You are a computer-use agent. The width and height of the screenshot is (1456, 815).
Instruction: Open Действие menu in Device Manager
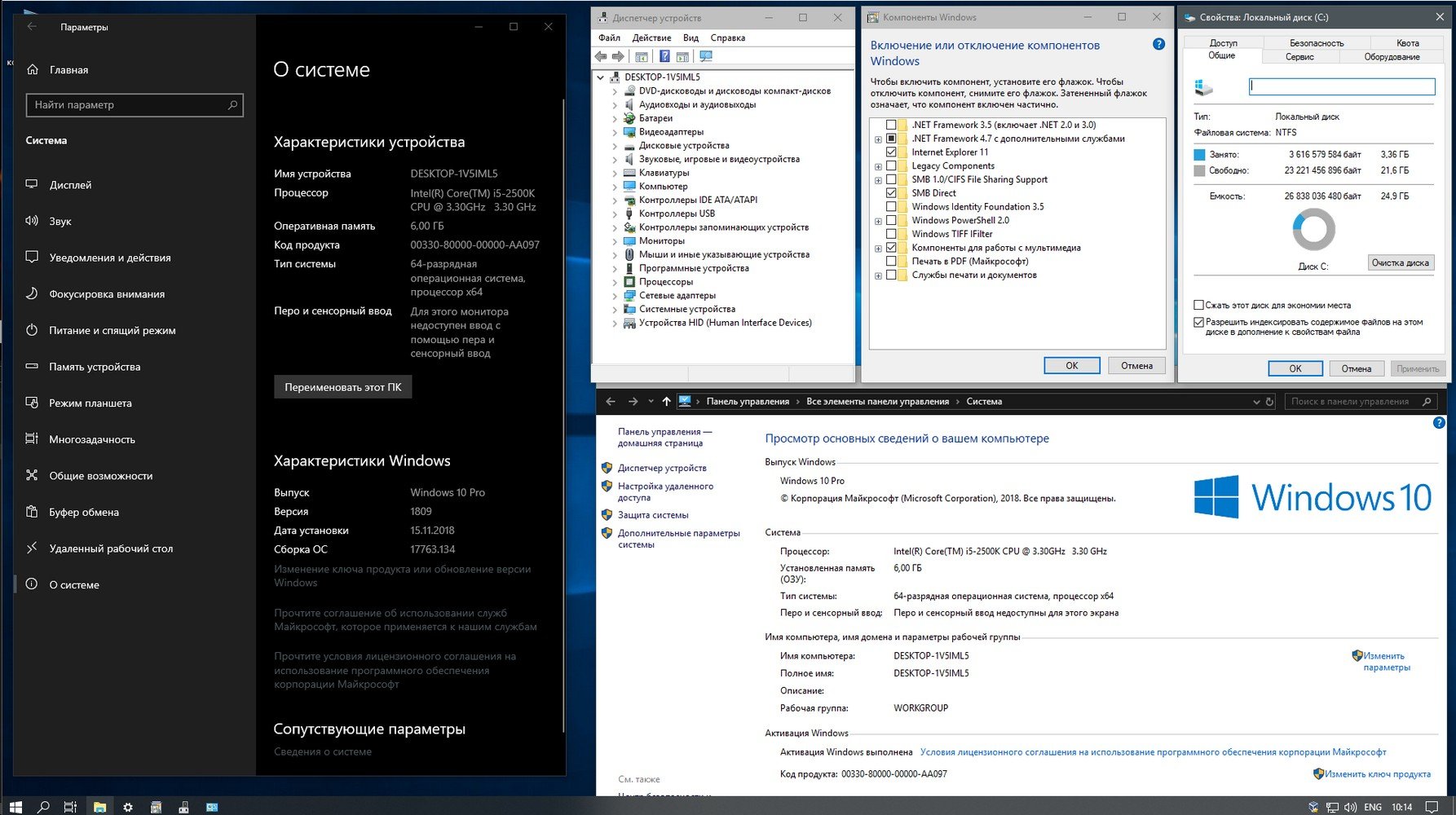click(x=651, y=37)
